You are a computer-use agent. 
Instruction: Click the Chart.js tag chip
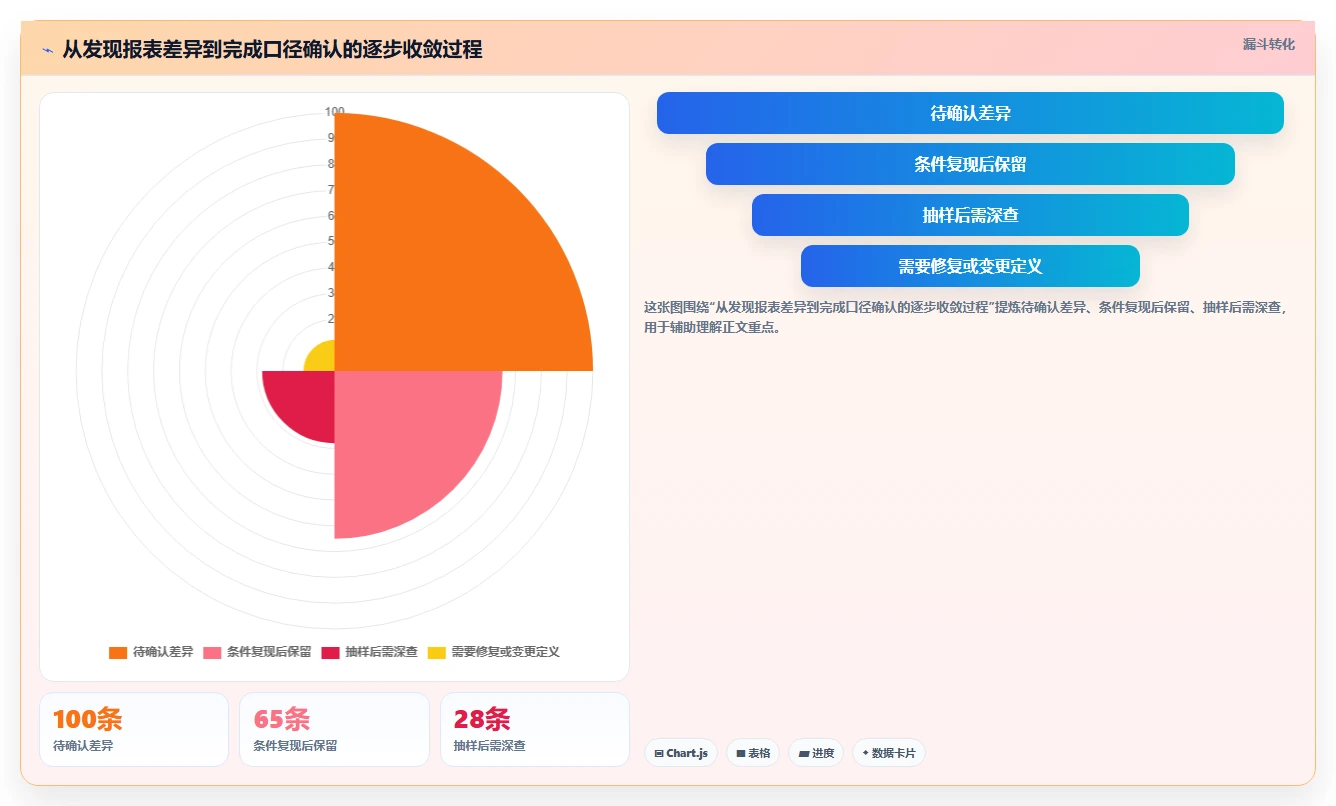coord(681,753)
